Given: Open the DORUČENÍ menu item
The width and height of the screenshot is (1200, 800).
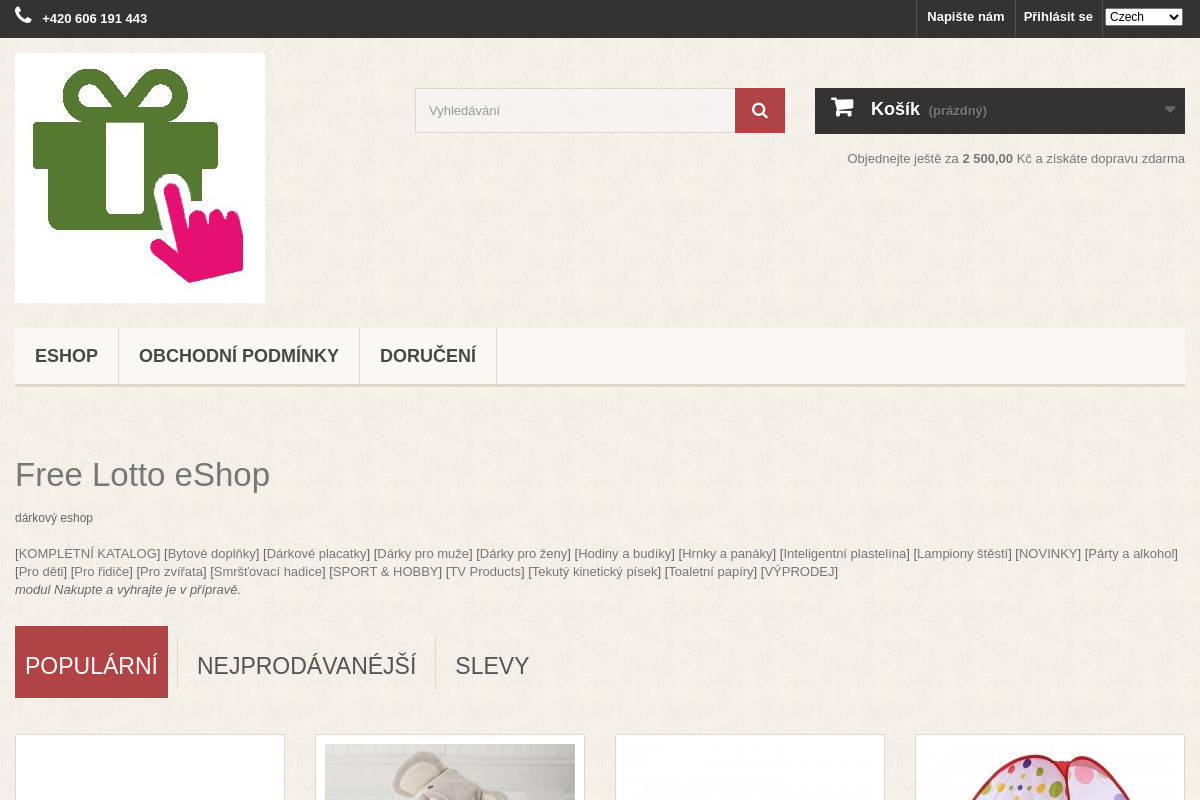Looking at the screenshot, I should click(428, 356).
